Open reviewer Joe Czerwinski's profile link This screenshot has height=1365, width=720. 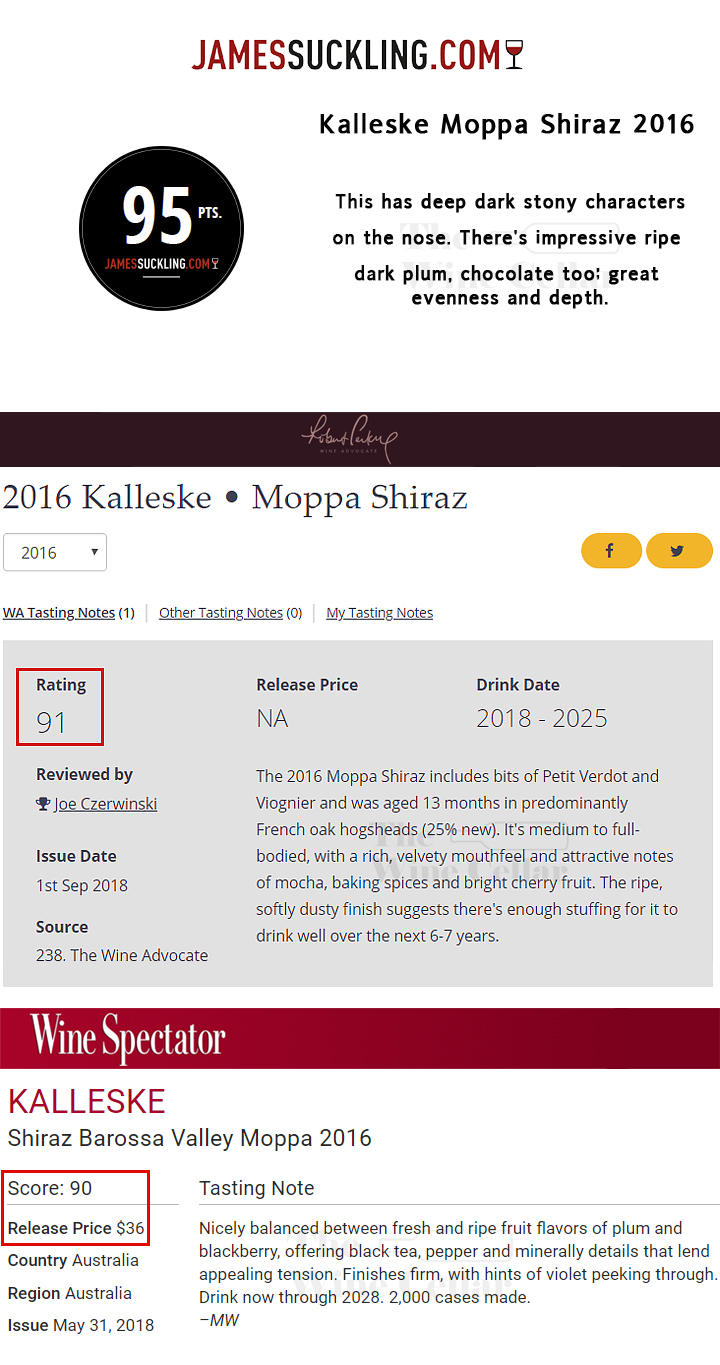point(105,804)
